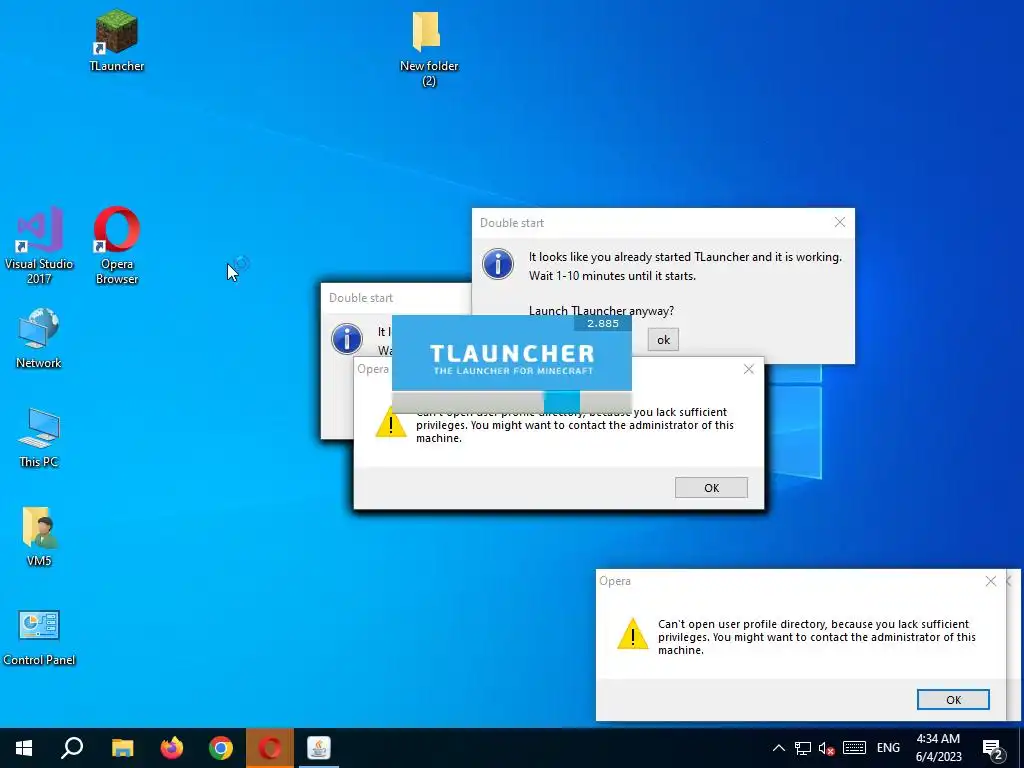The image size is (1024, 768).
Task: Switch the ENG input language indicator
Action: tap(888, 748)
